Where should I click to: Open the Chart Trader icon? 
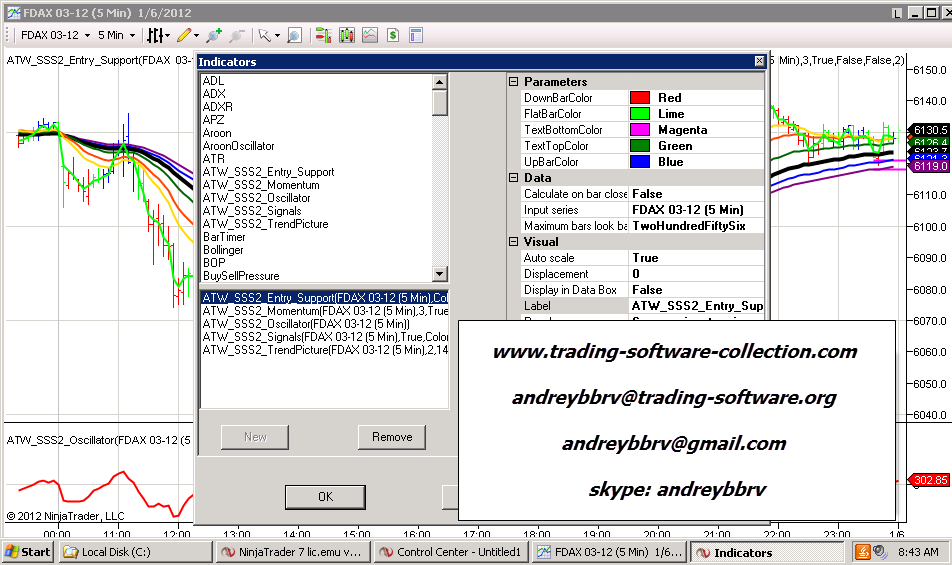tap(323, 35)
